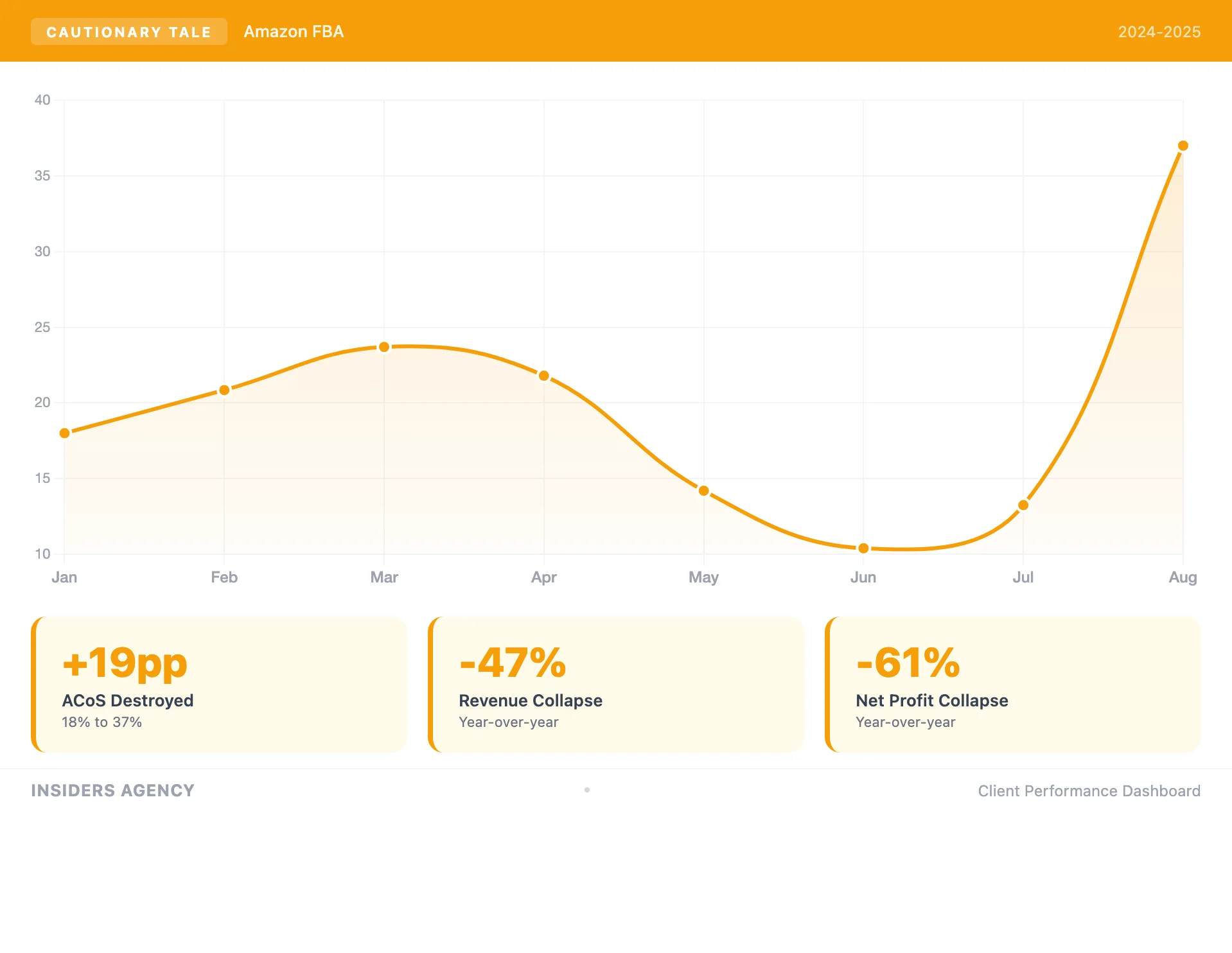Click the -61% value figure
This screenshot has height=953, width=1232.
click(x=908, y=663)
